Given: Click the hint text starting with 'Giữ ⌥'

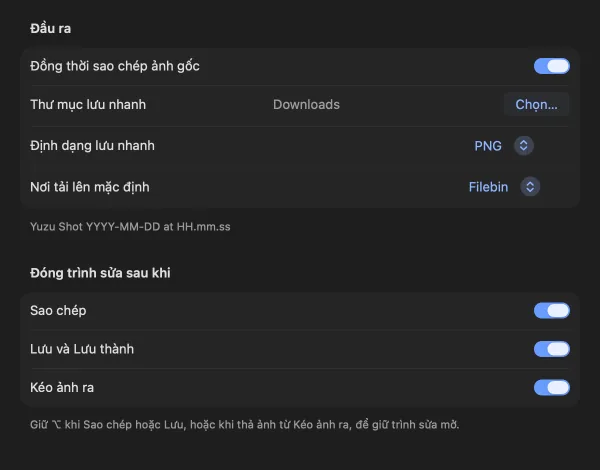Looking at the screenshot, I should [245, 424].
